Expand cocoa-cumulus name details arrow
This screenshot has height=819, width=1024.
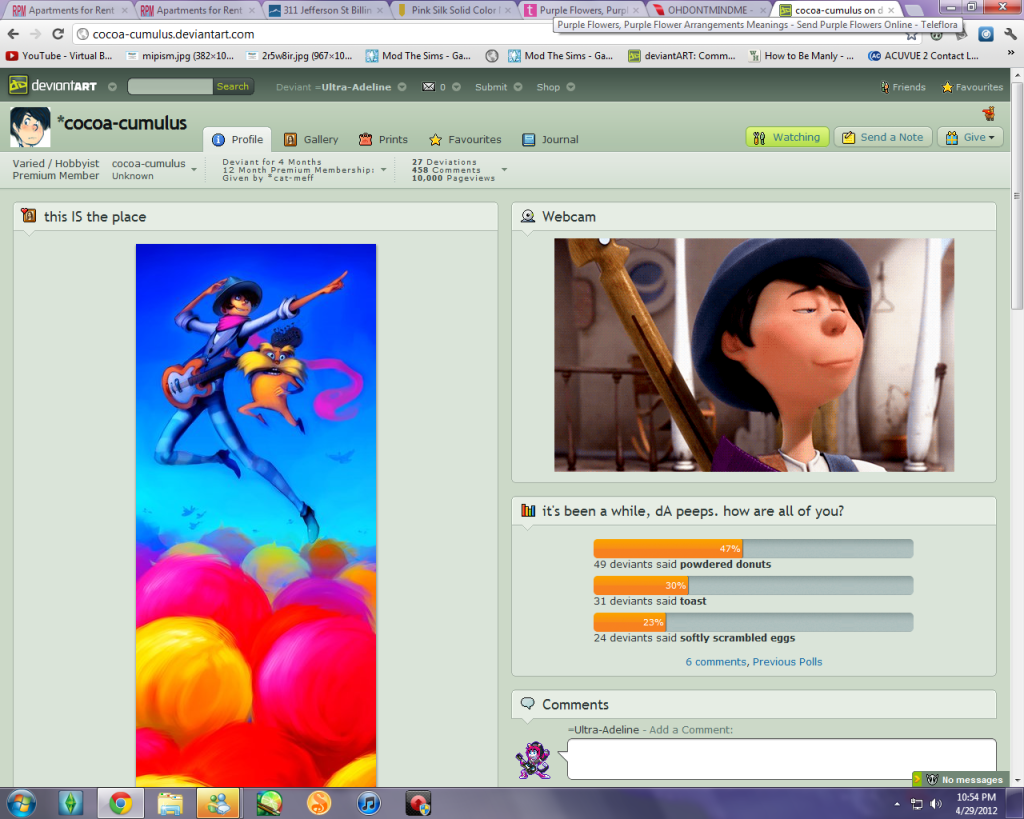point(194,170)
